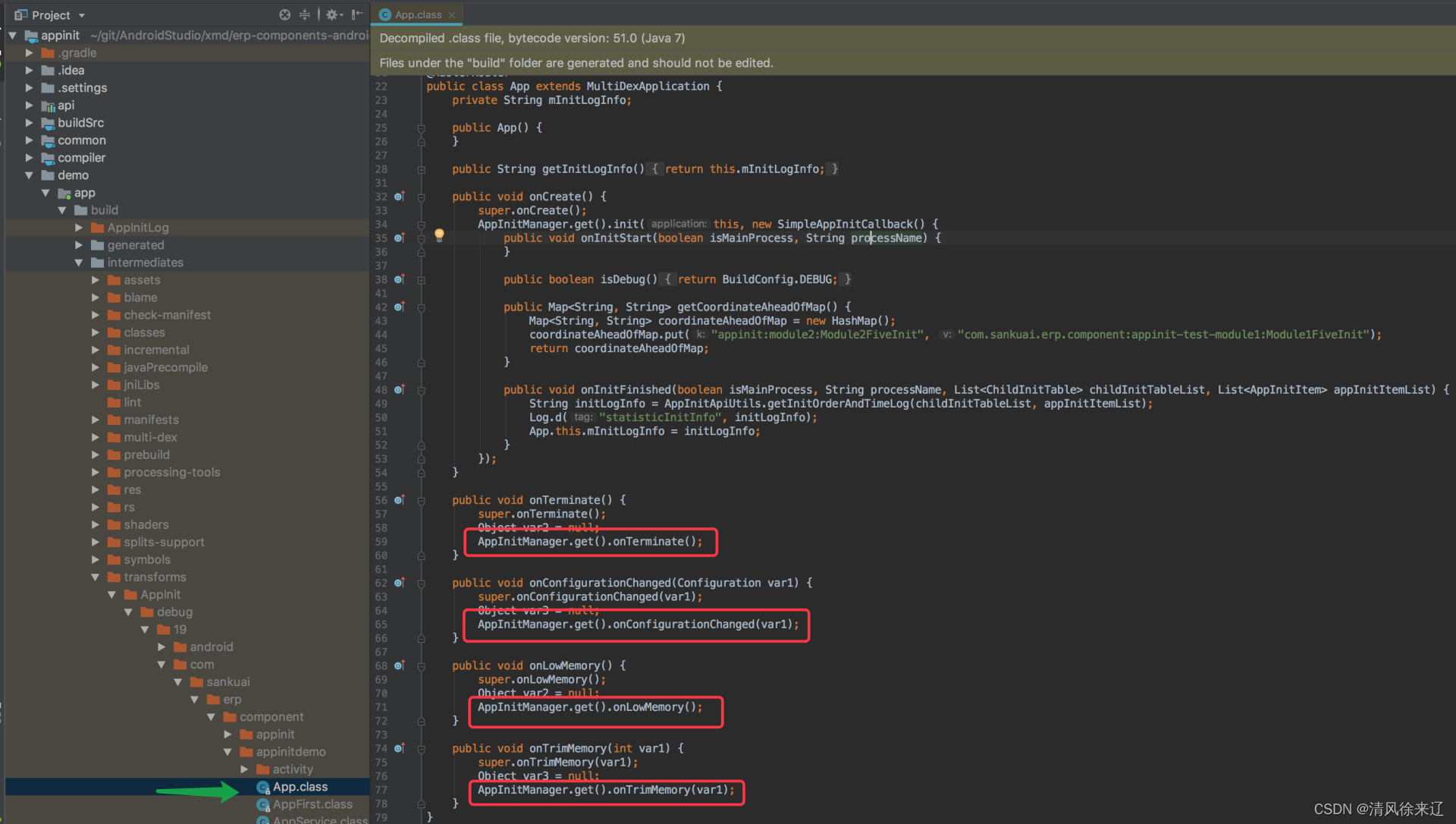The width and height of the screenshot is (1456, 824).
Task: Open the Project panel gear settings menu
Action: tap(334, 14)
